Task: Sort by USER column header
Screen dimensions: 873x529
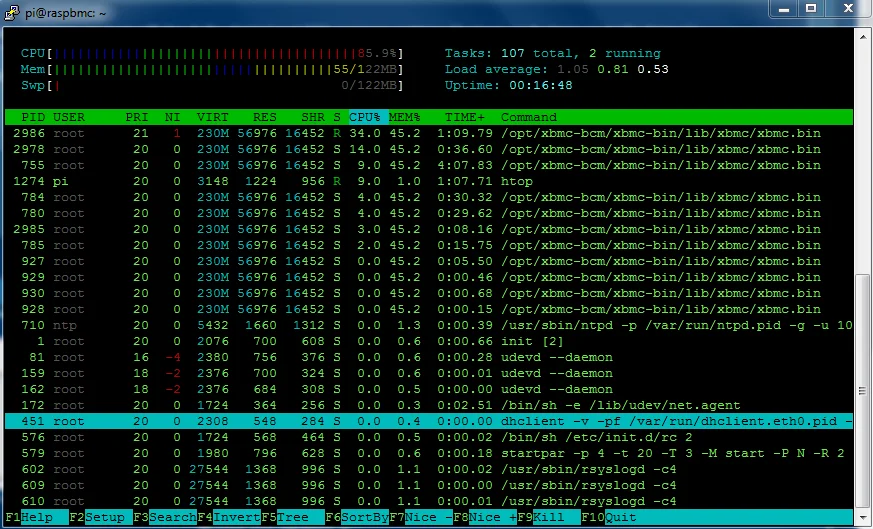Action: pyautogui.click(x=69, y=117)
